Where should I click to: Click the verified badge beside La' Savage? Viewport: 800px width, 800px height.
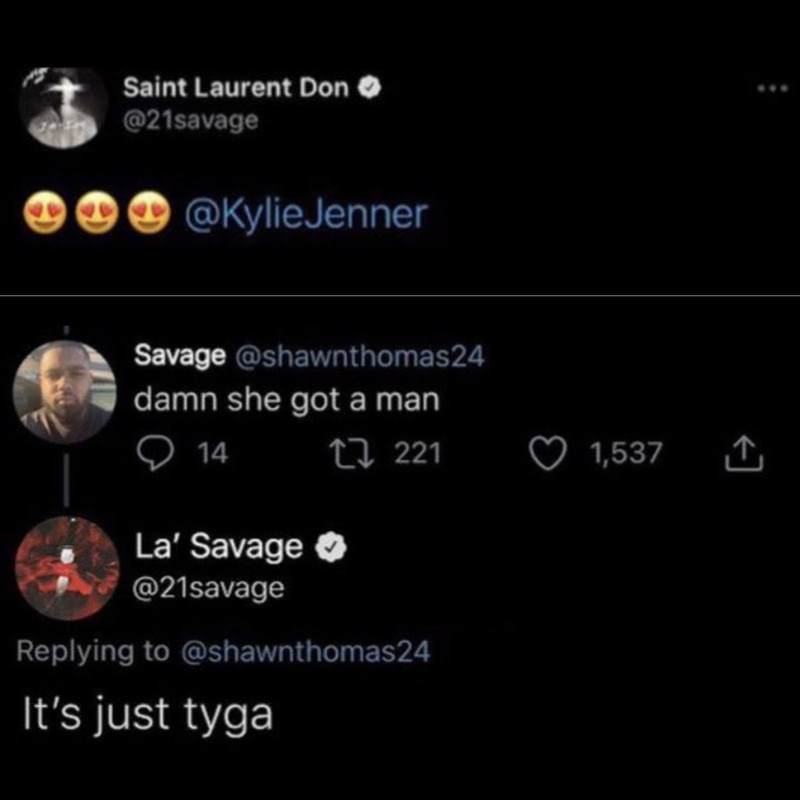330,547
